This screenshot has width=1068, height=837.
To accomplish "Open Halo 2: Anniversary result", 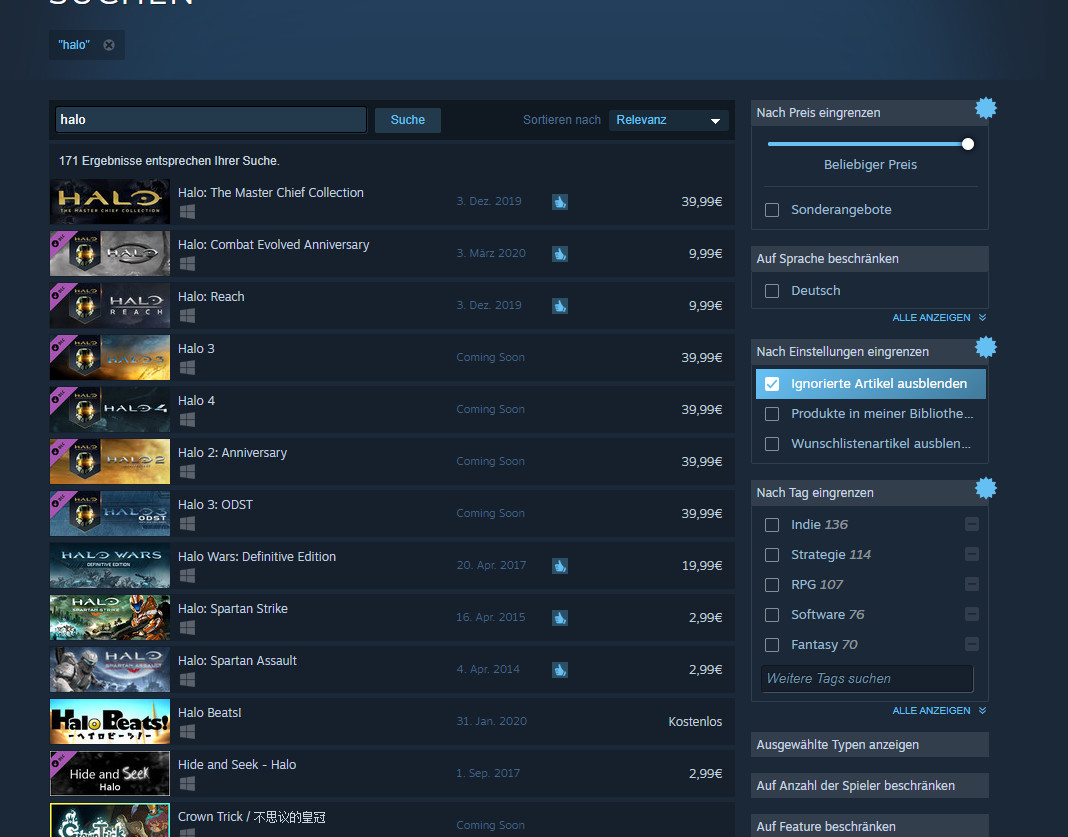I will [x=392, y=462].
